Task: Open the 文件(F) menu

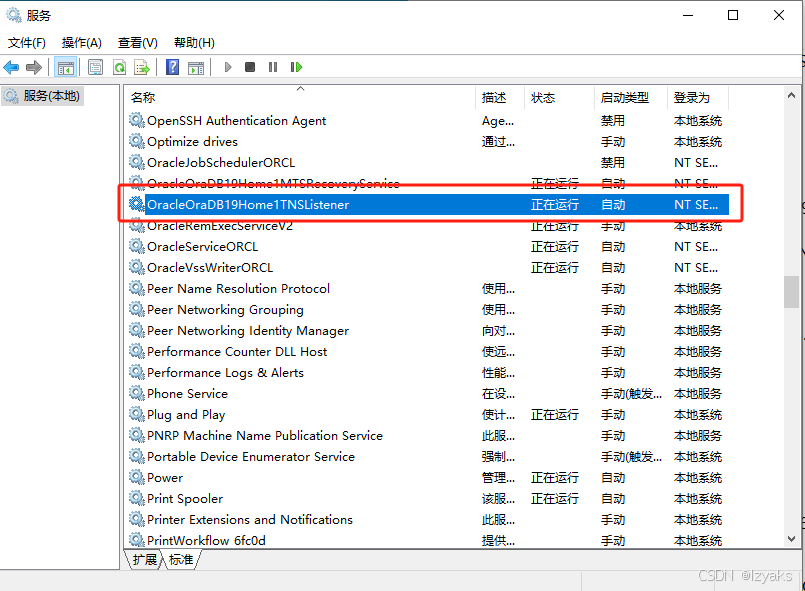Action: tap(27, 43)
